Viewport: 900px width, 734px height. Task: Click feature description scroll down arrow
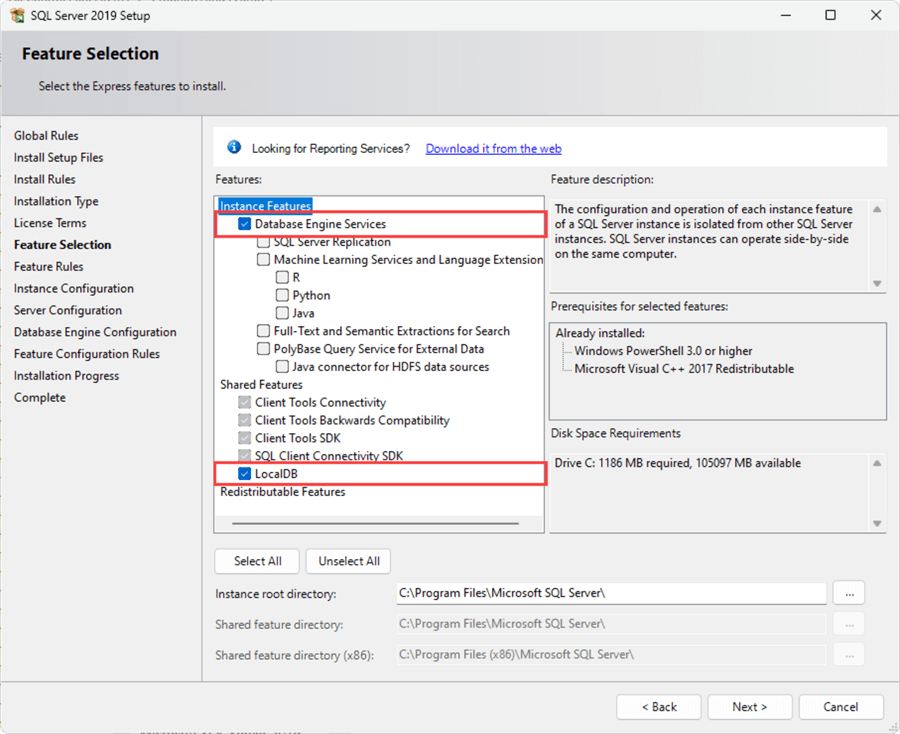click(877, 283)
